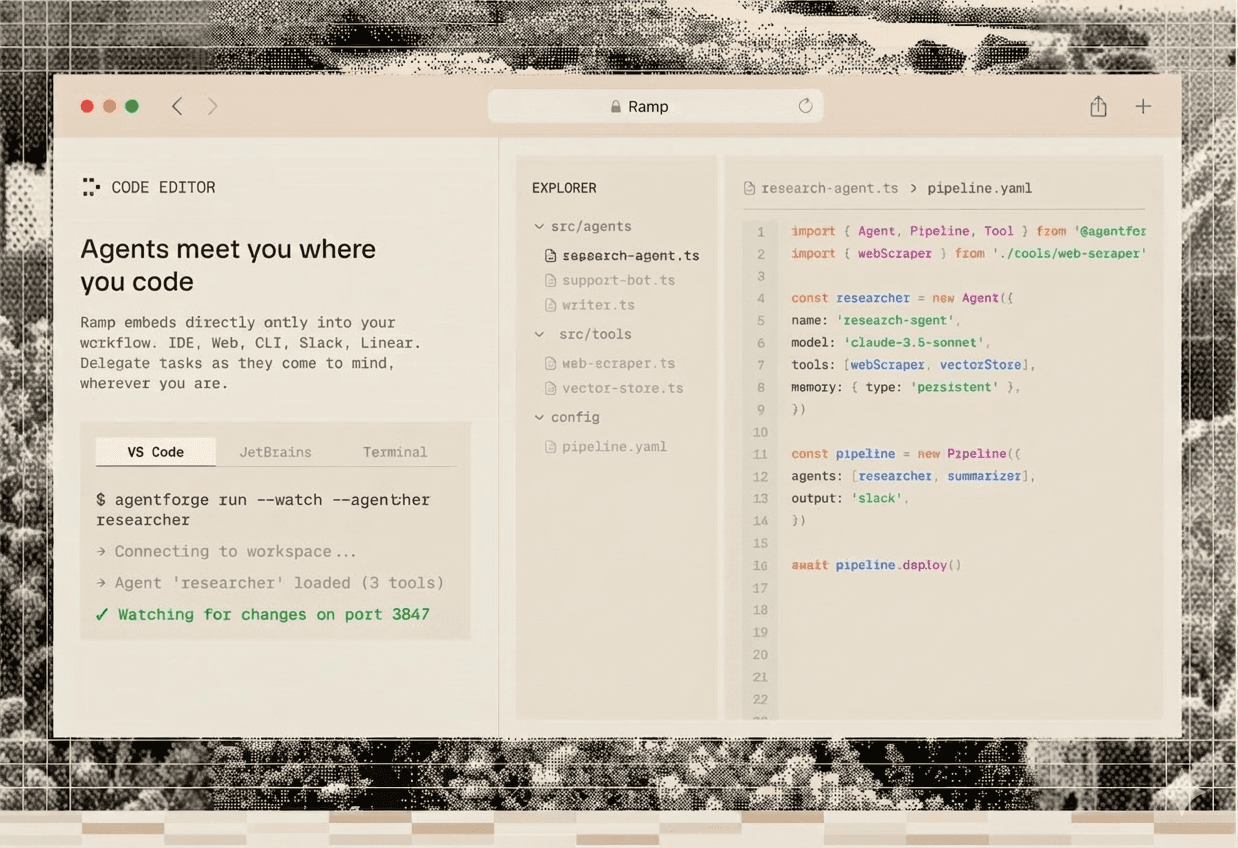Image resolution: width=1238 pixels, height=848 pixels.
Task: Click the green checkmark before Watching for changes
Action: click(102, 614)
